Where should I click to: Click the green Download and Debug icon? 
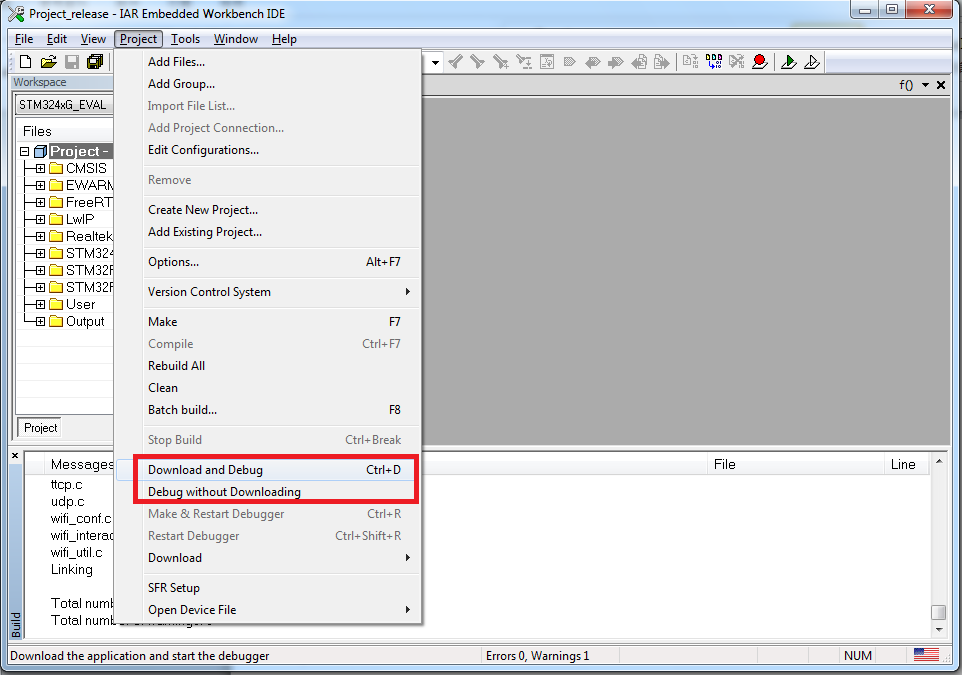[x=789, y=61]
